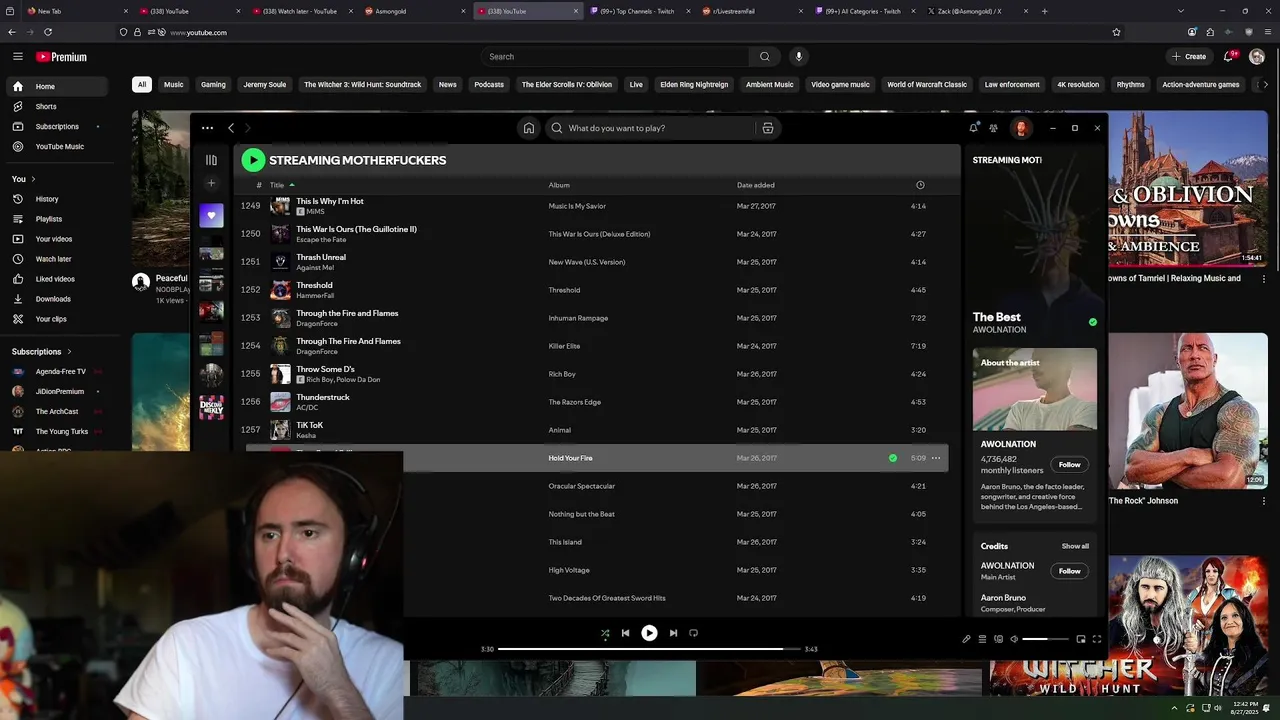Expand the You section chevron
The image size is (1280, 720).
[x=33, y=179]
